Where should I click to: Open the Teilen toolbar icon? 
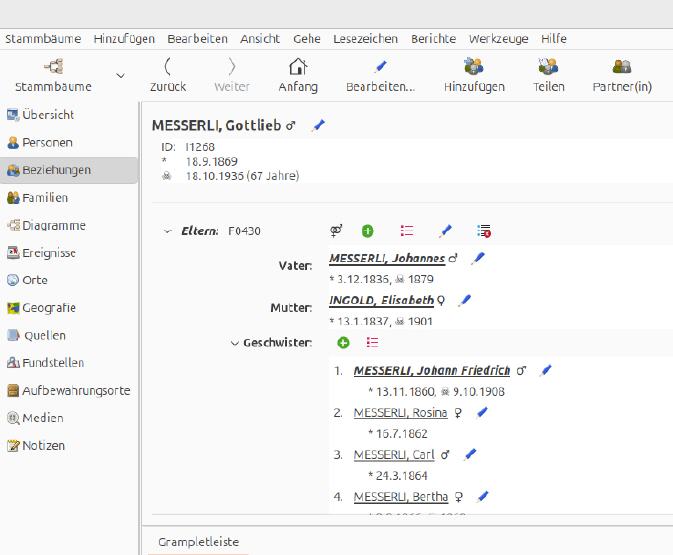coord(548,67)
